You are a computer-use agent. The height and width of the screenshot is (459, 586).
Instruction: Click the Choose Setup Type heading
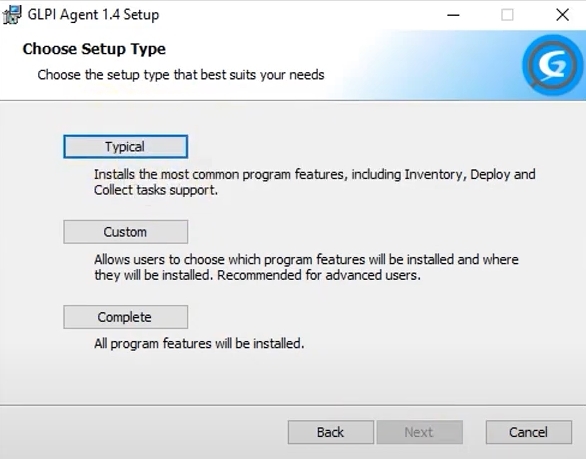(x=94, y=49)
